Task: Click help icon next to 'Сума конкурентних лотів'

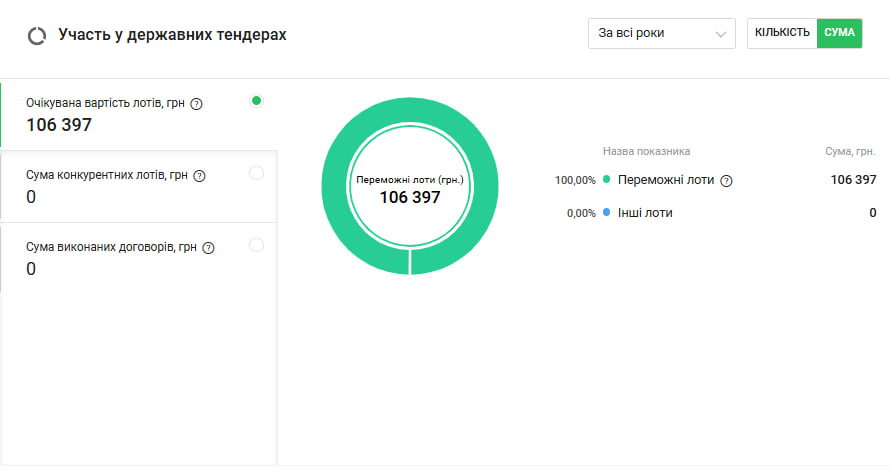Action: click(199, 176)
